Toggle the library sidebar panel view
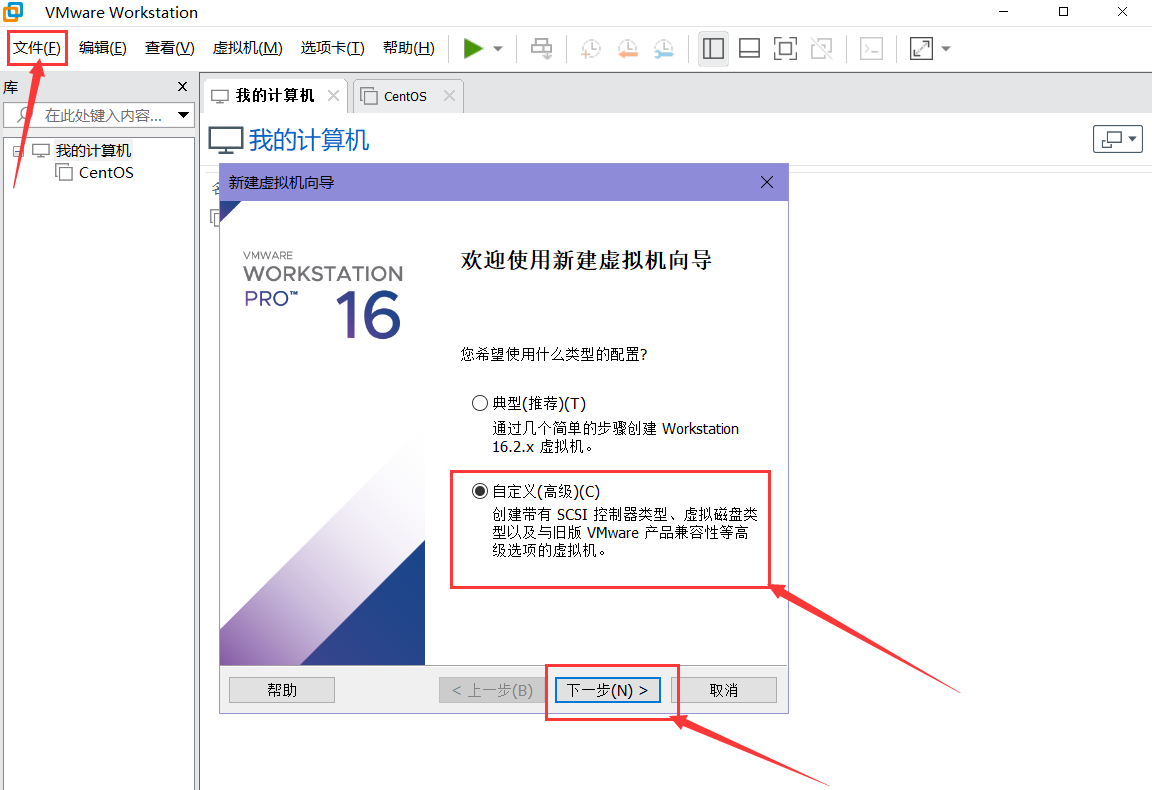This screenshot has height=790, width=1152. [x=713, y=48]
